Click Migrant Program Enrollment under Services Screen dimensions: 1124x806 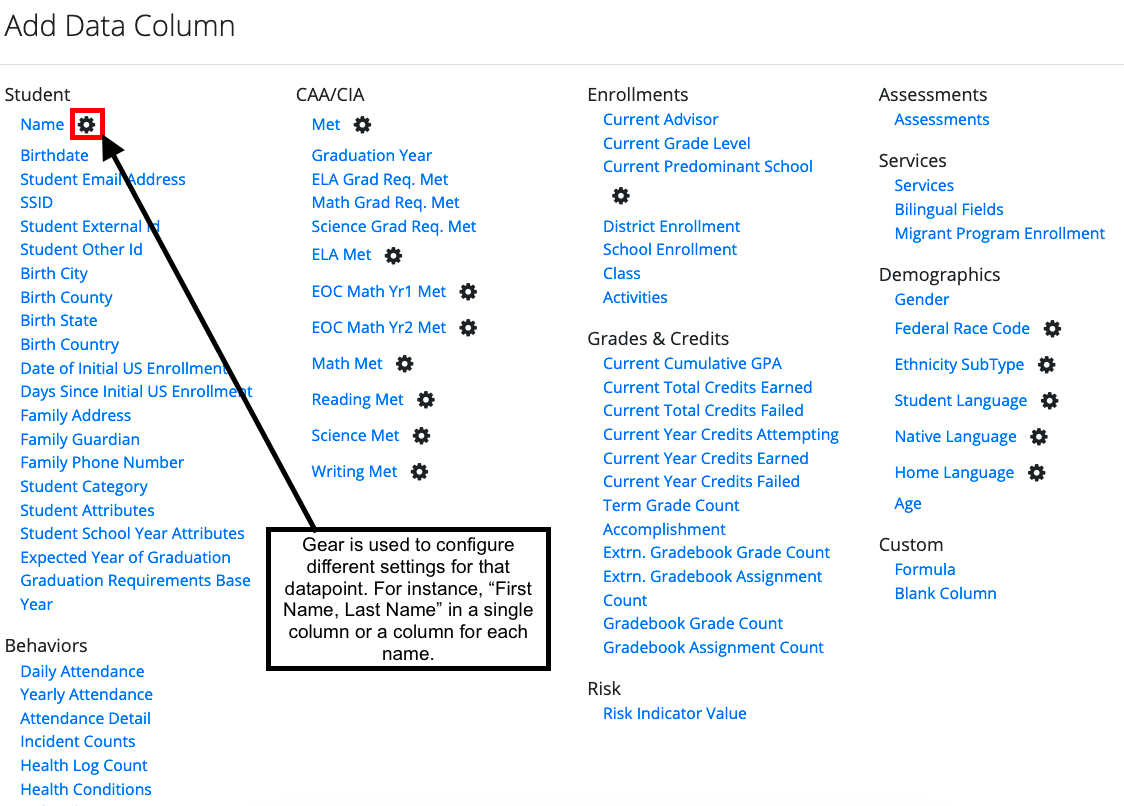click(x=1000, y=233)
